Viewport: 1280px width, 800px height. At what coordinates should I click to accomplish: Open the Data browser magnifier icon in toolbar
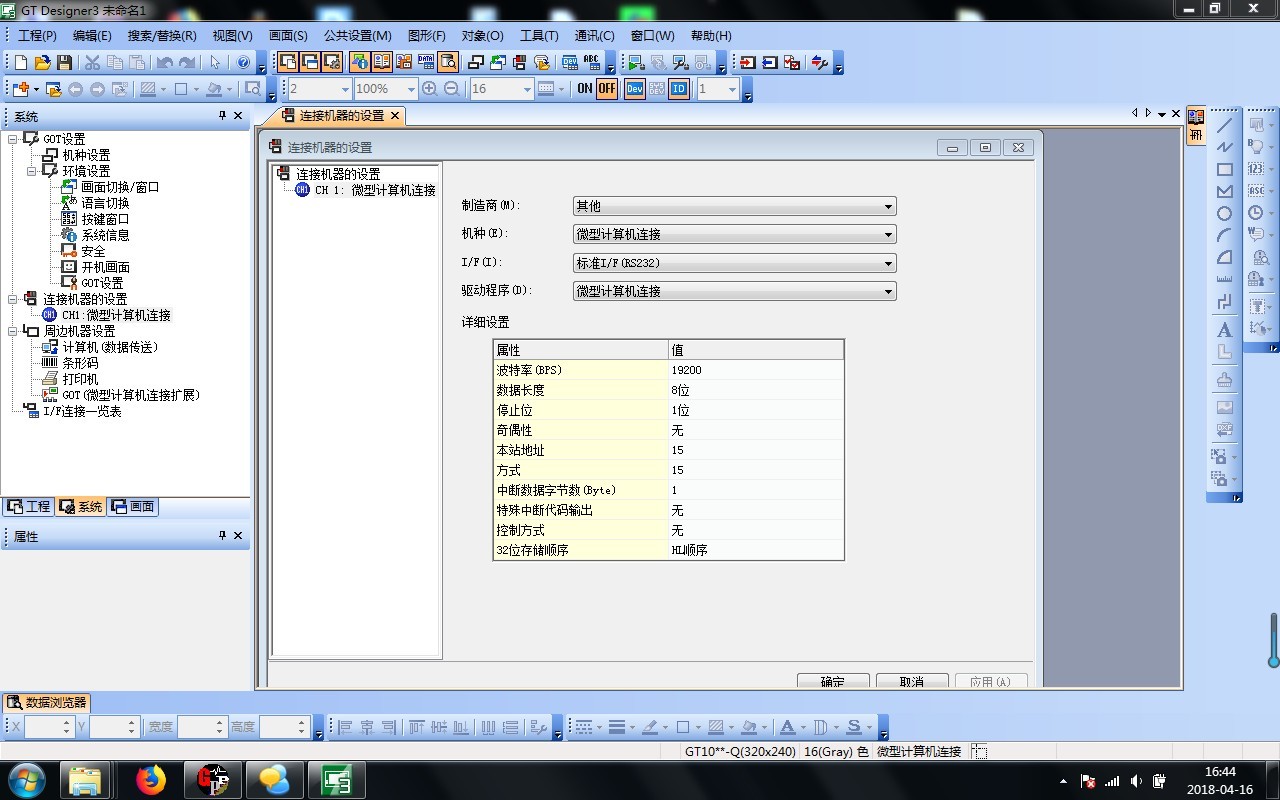point(448,62)
